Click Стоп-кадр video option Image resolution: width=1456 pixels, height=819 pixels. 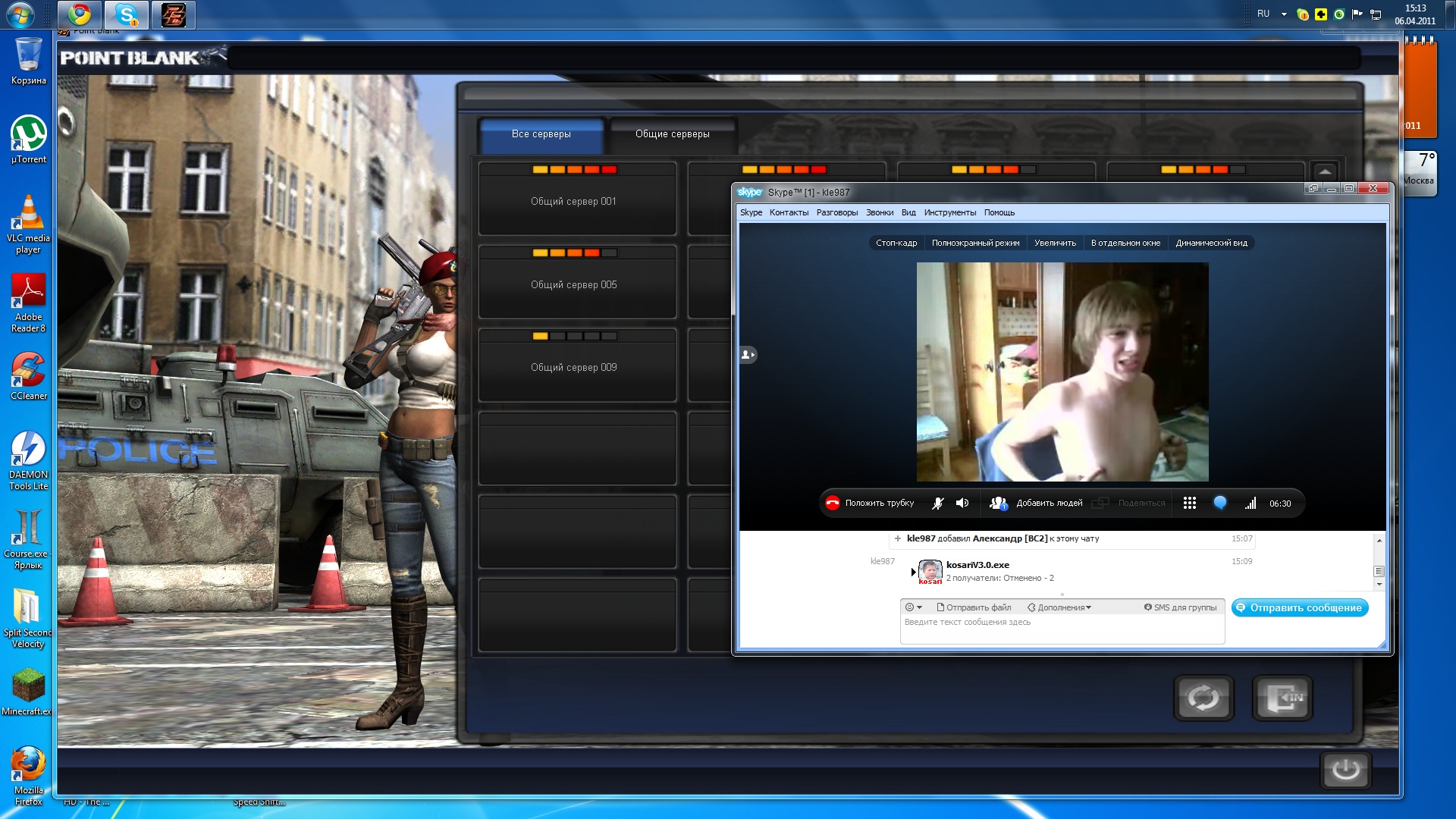pos(896,243)
